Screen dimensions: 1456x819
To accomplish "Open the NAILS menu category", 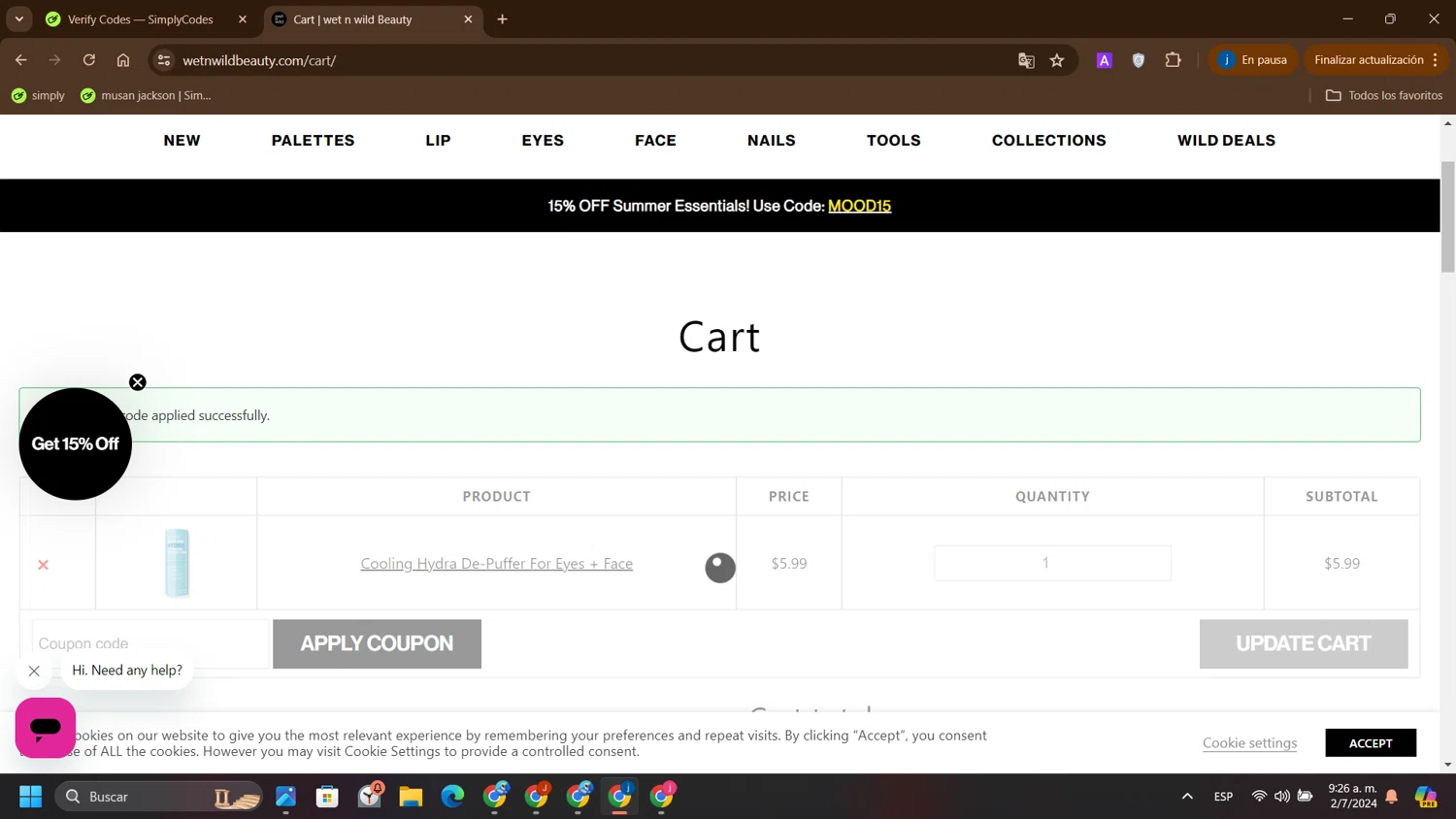I will pos(772,141).
